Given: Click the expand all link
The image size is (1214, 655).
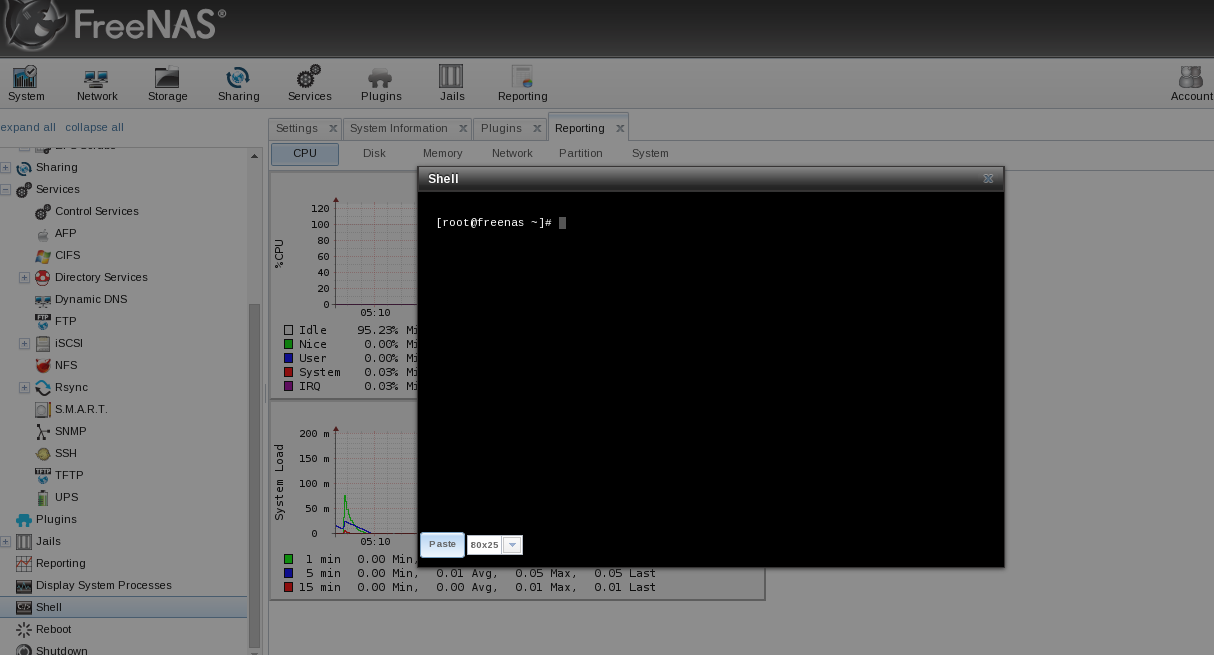Looking at the screenshot, I should tap(28, 127).
